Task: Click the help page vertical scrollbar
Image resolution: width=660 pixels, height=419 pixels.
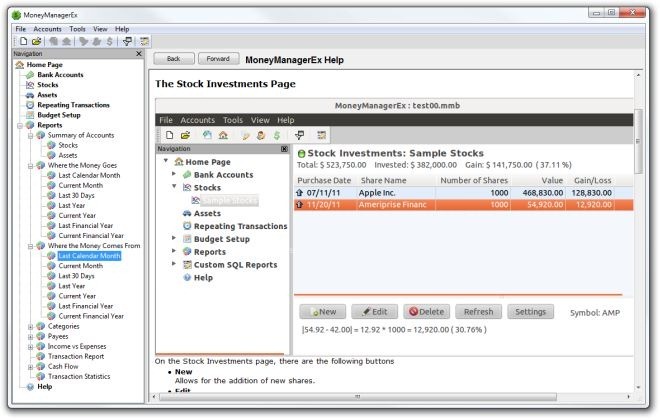Action: click(638, 230)
